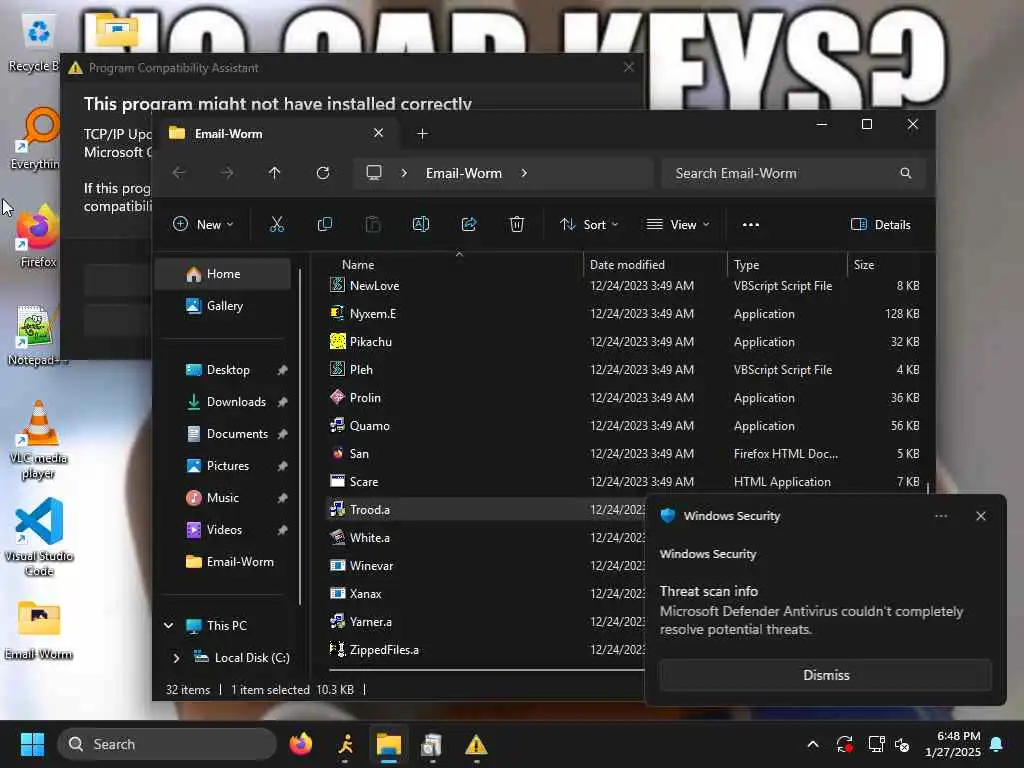The height and width of the screenshot is (768, 1024).
Task: Click the Forward navigation arrow
Action: tap(227, 173)
